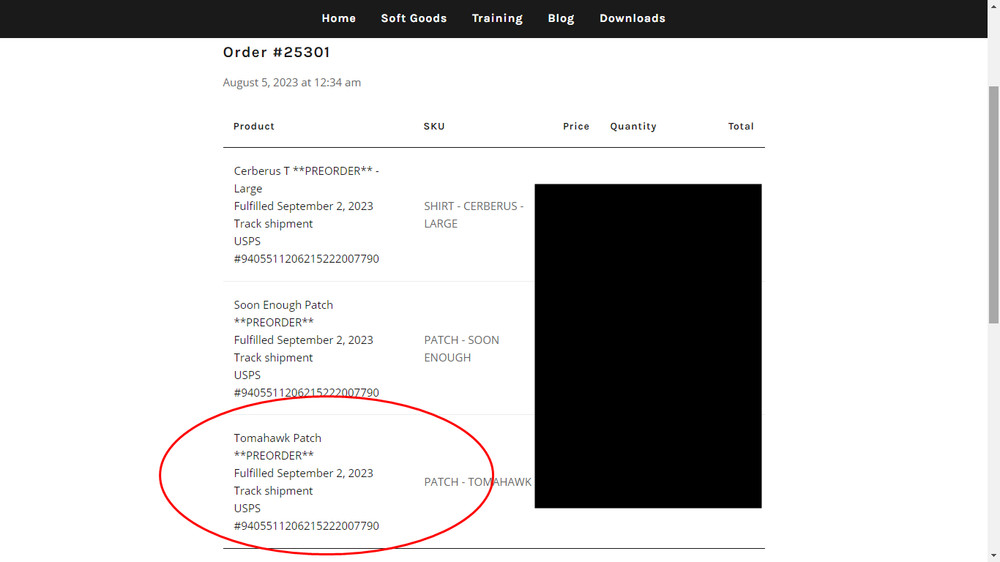
Task: Click the Total column header
Action: [740, 127]
